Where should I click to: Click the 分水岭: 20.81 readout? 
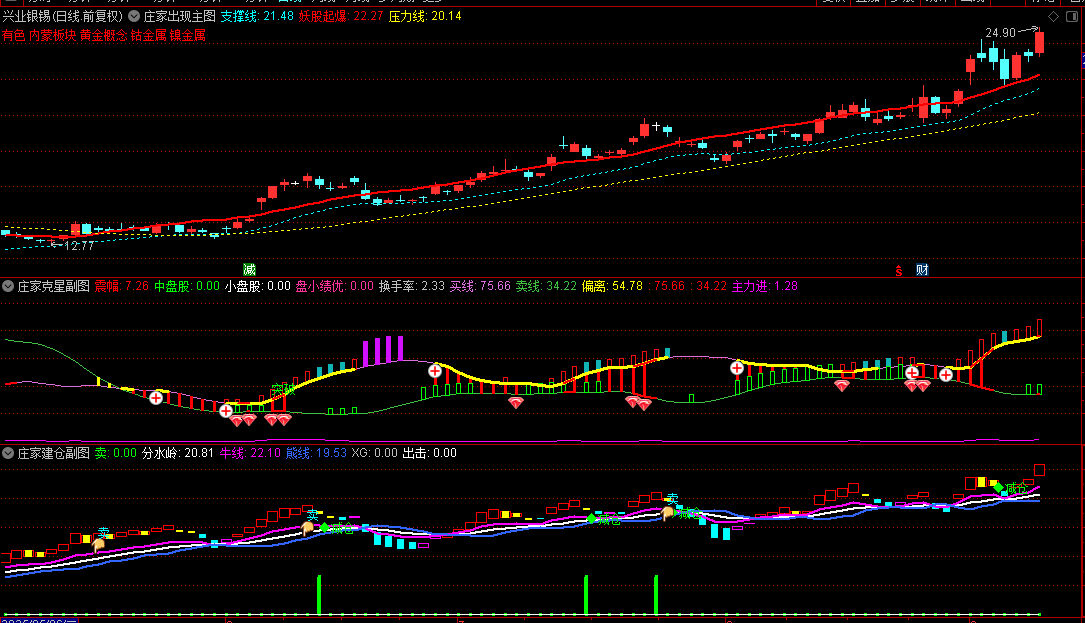tap(178, 453)
